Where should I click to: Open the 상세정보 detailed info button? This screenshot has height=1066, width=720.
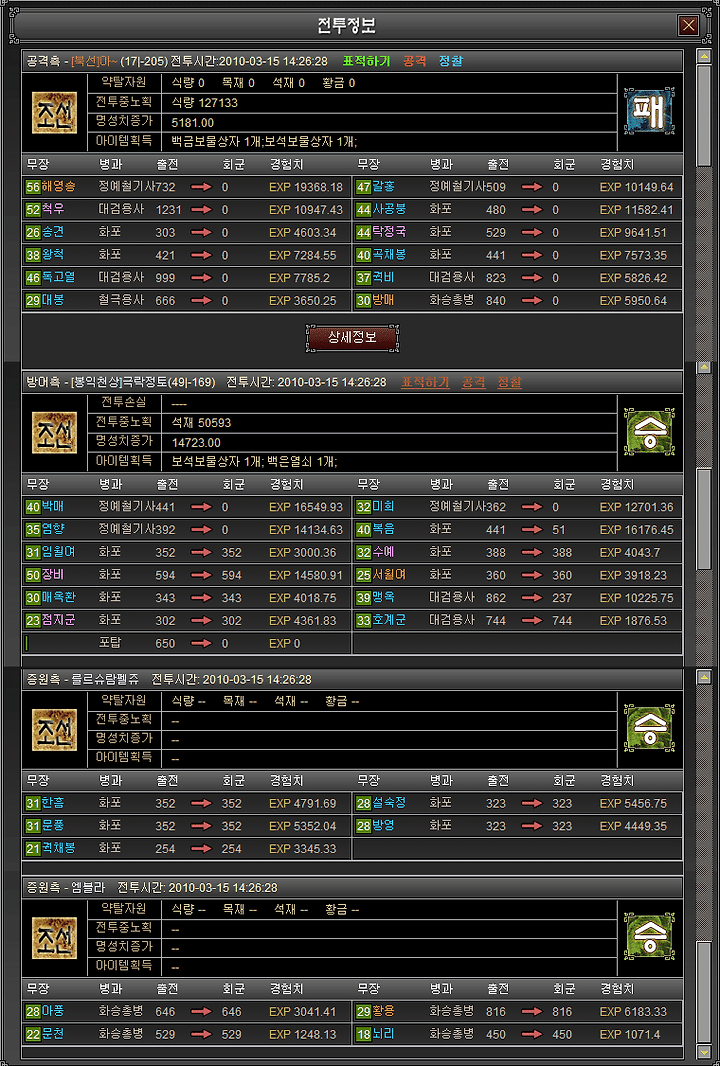point(352,338)
